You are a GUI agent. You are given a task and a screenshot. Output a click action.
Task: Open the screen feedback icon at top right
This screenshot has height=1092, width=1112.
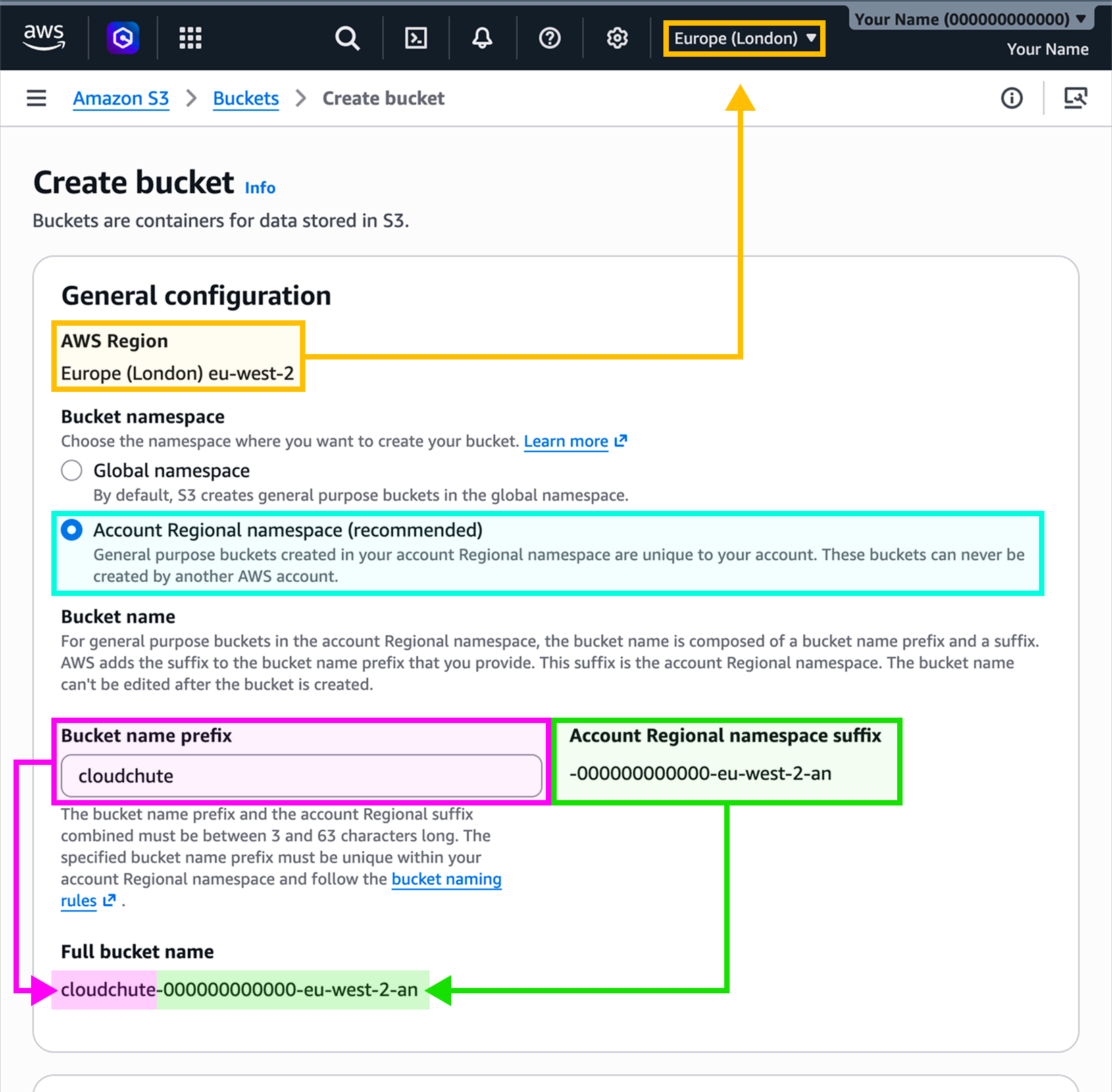pos(1076,98)
